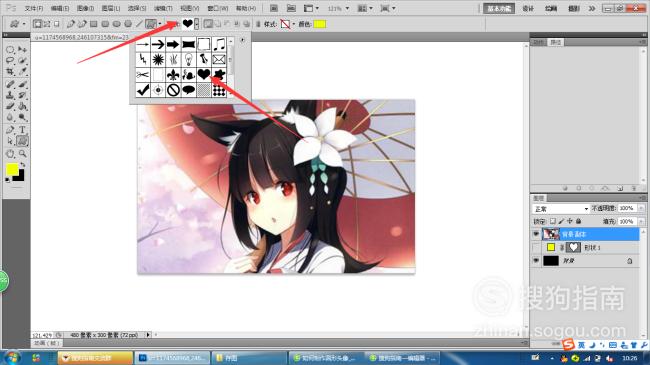Select the Crop tool
650x365 pixels.
10,72
